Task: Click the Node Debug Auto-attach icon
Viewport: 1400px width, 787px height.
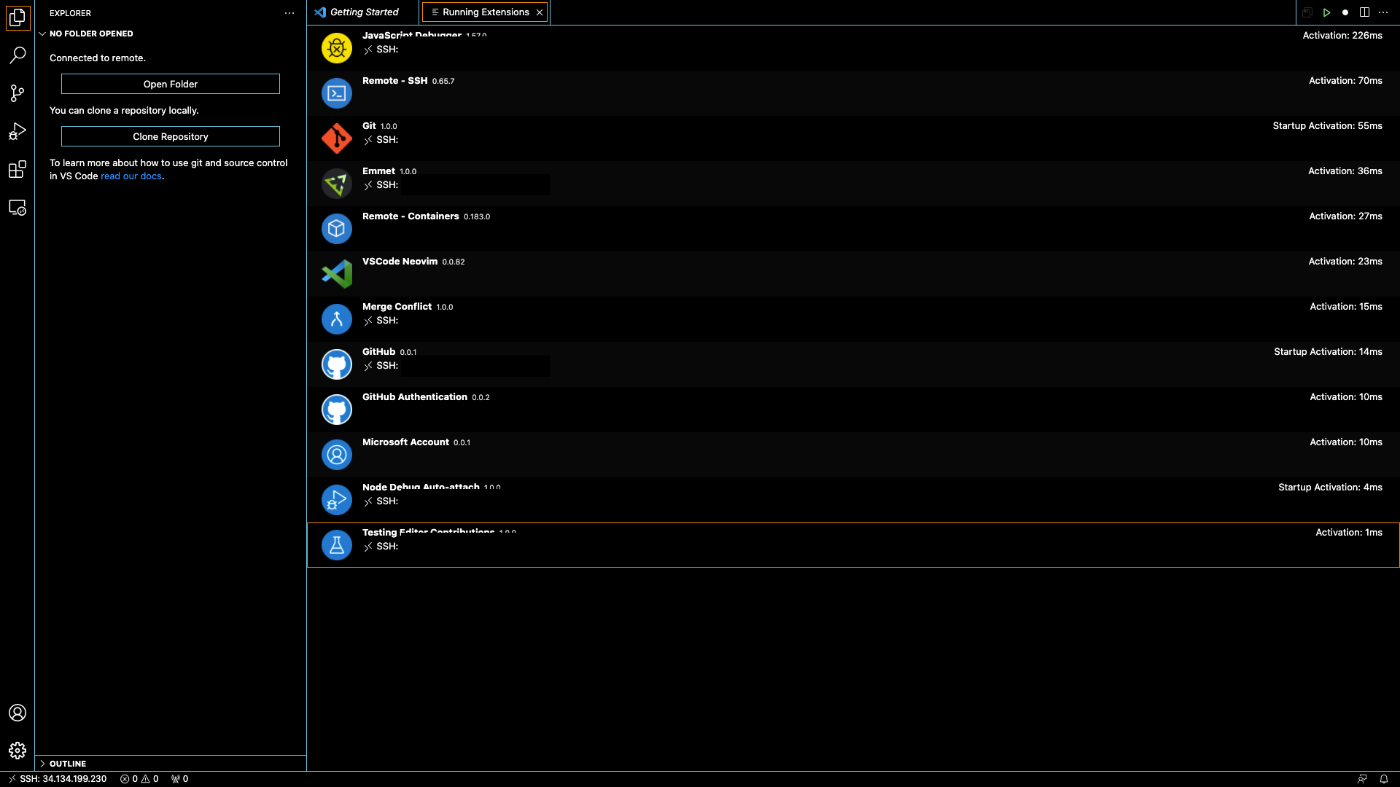Action: (337, 499)
